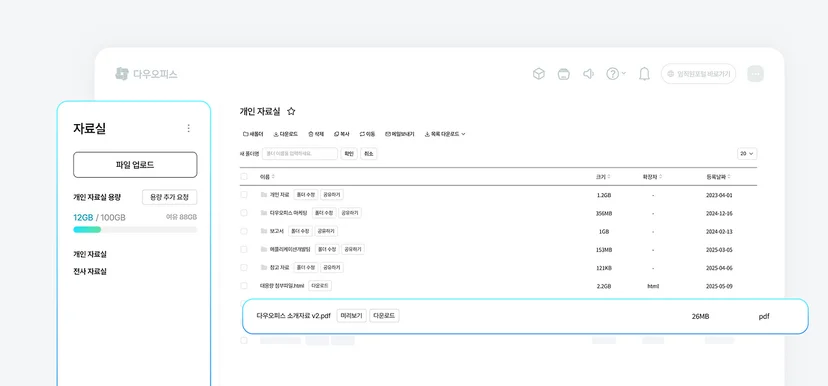Image resolution: width=828 pixels, height=386 pixels.
Task: Open the file 다우오피스 소개자료 v2.pdf
Action: (293, 316)
